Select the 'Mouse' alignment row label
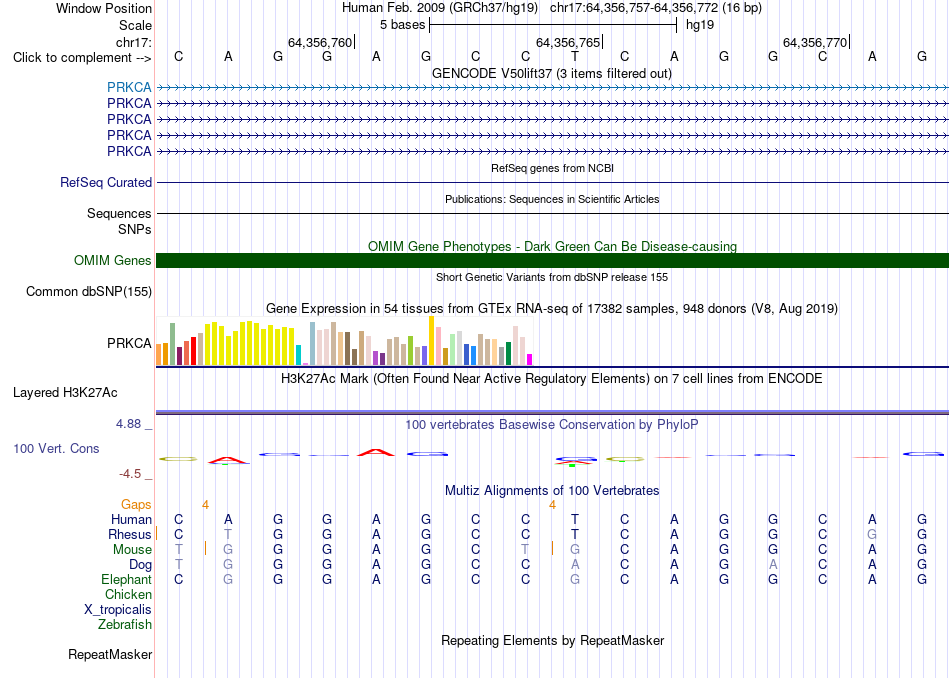Image resolution: width=950 pixels, height=678 pixels. (132, 550)
